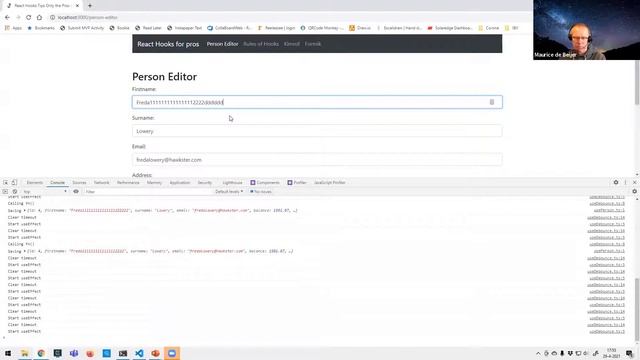The height and width of the screenshot is (360, 640).
Task: Open the QRCode Monkey bookmark
Action: tap(322, 28)
